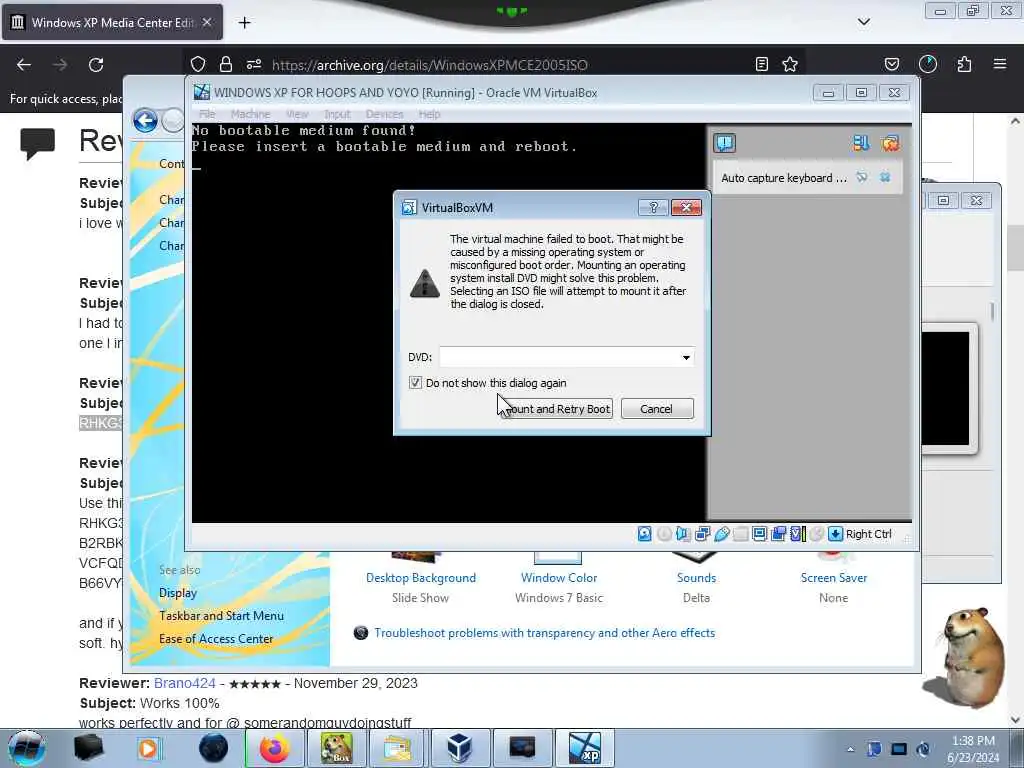
Task: Click the Firefox page vertical scrollbar thumb
Action: pos(1016,247)
